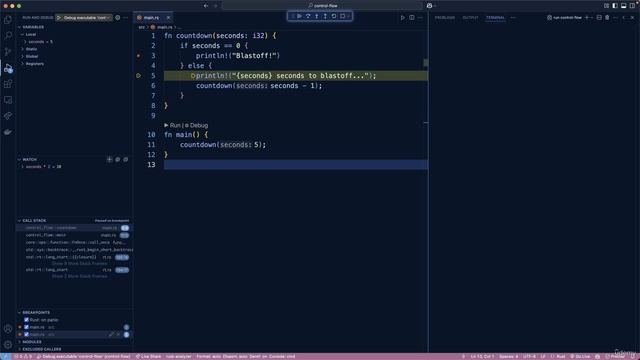Run the file using editor play icon
The height and width of the screenshot is (360, 640).
pos(403,18)
